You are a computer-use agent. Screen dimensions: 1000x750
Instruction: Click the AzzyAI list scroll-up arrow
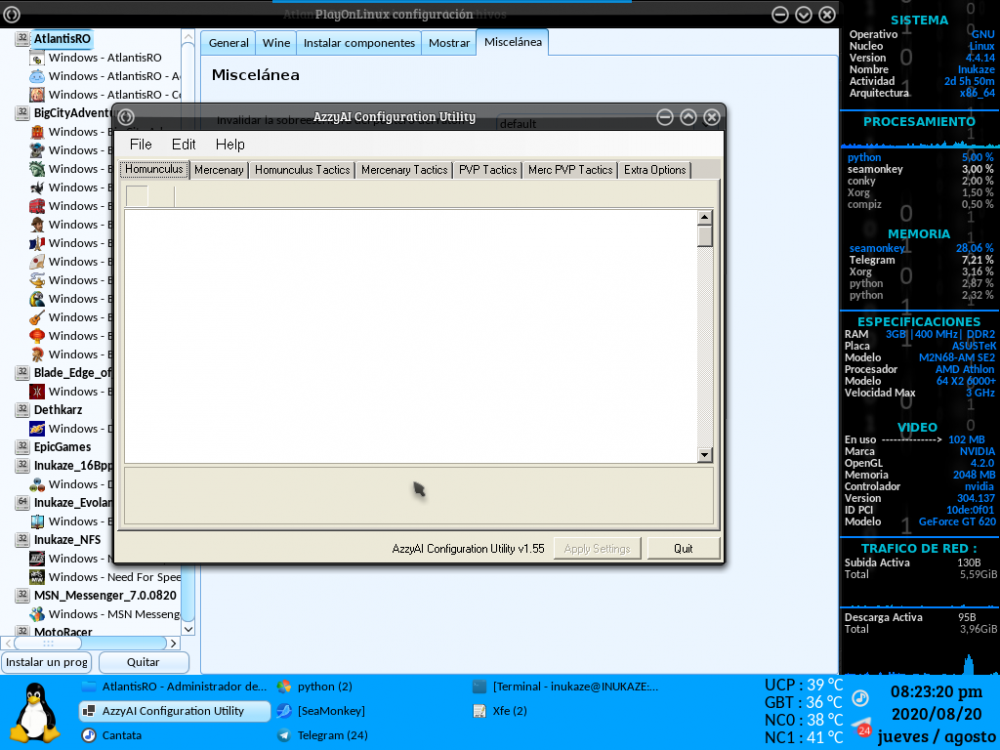704,217
